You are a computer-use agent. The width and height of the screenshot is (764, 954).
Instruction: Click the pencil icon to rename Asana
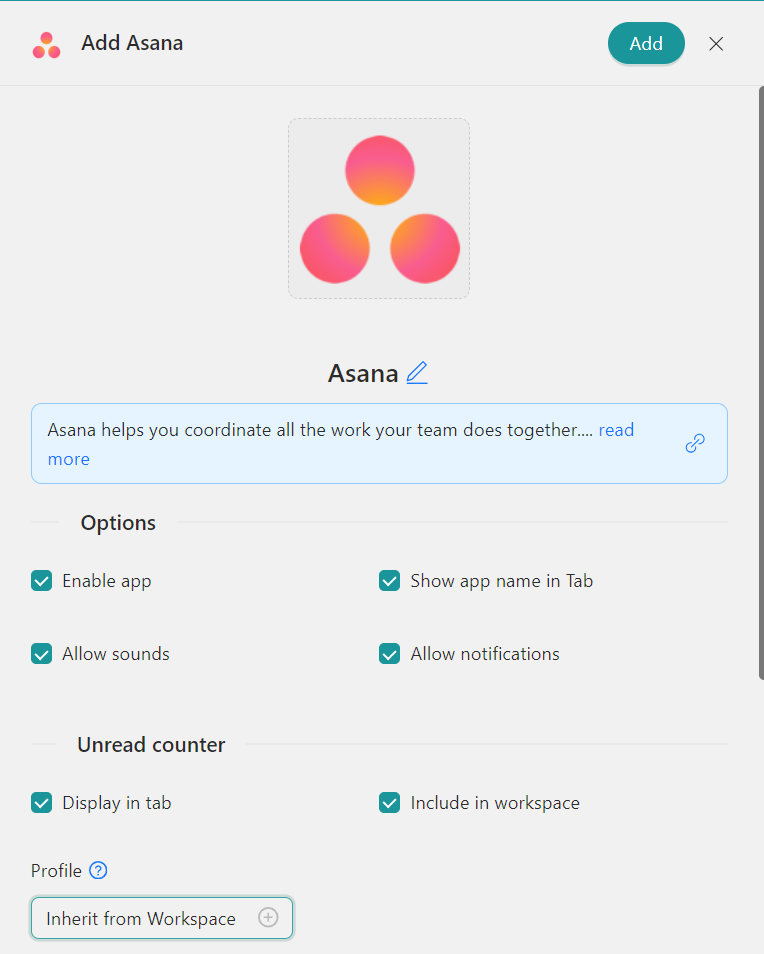pyautogui.click(x=417, y=374)
